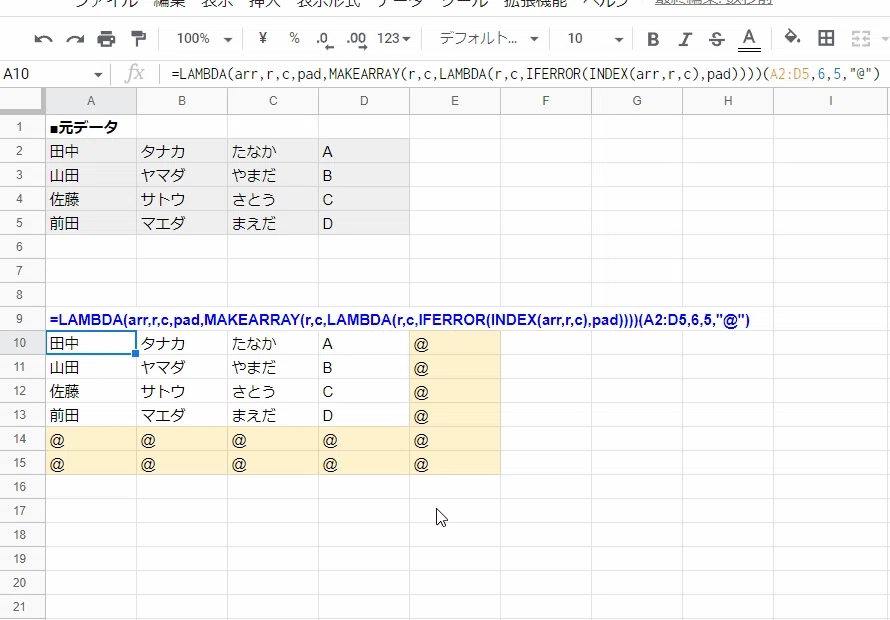Viewport: 890px width, 620px height.
Task: Select cell A15 containing @
Action: pos(91,463)
